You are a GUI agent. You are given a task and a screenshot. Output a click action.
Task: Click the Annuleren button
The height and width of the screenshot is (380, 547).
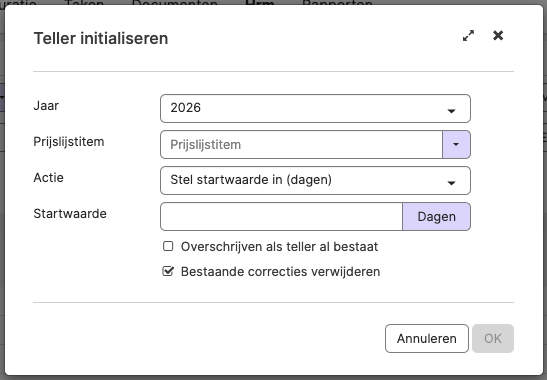coord(427,338)
